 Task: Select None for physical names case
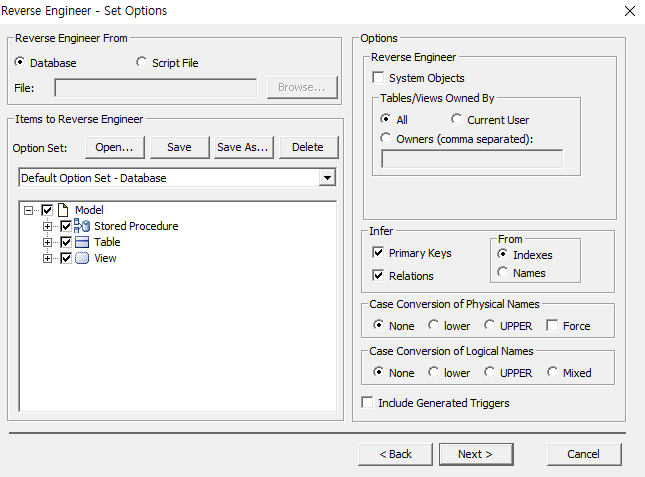tap(378, 325)
